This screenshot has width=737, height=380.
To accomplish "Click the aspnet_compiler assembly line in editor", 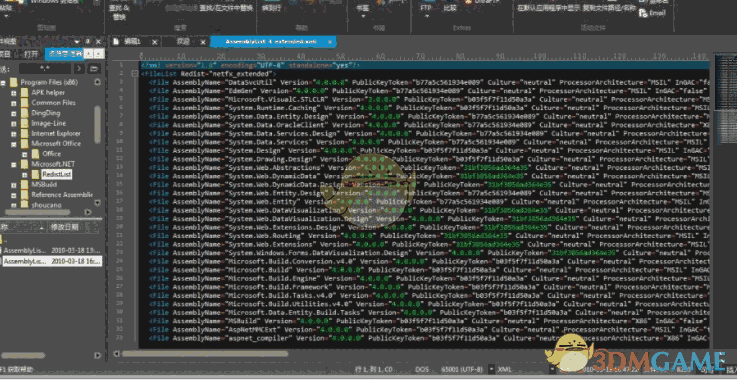I will tap(429, 338).
